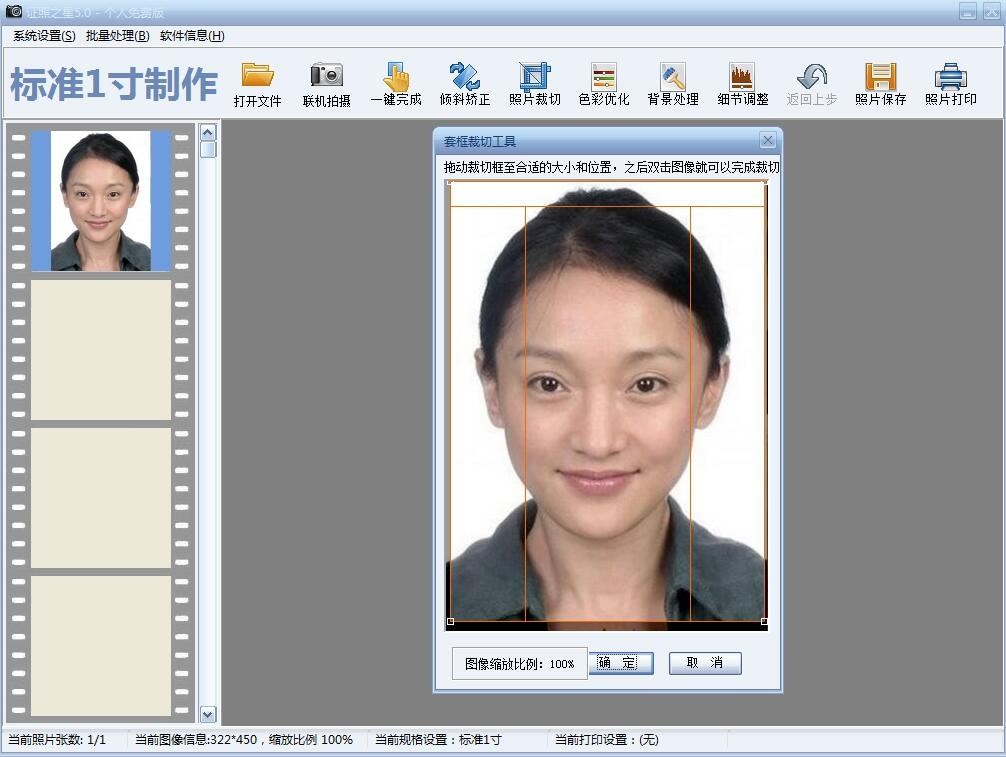Start 联机拍摄 camera capture

tap(327, 85)
